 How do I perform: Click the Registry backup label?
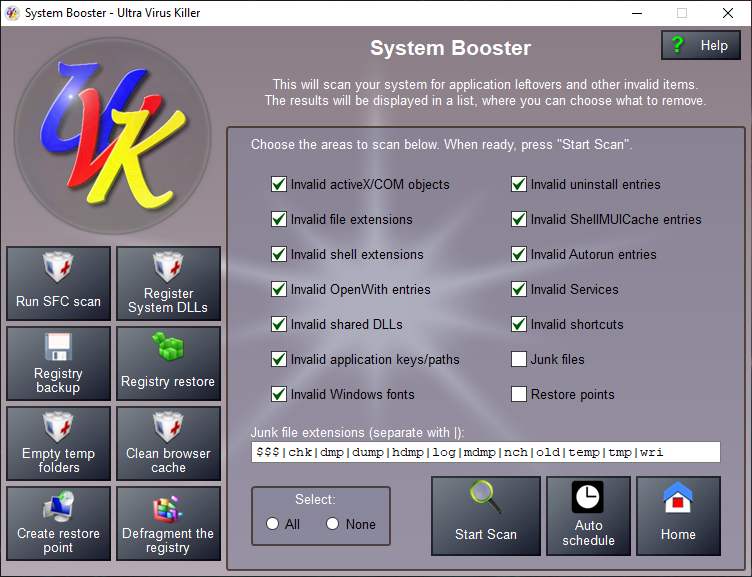[x=58, y=380]
